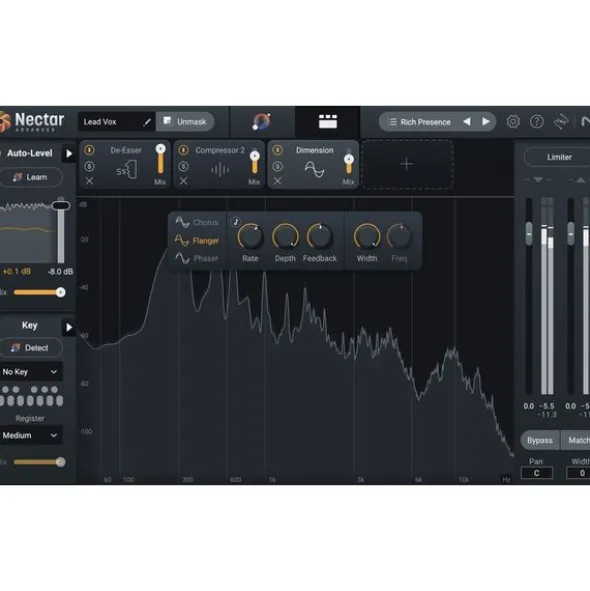Image resolution: width=590 pixels, height=591 pixels.
Task: Toggle Dimension module power button
Action: [x=277, y=150]
